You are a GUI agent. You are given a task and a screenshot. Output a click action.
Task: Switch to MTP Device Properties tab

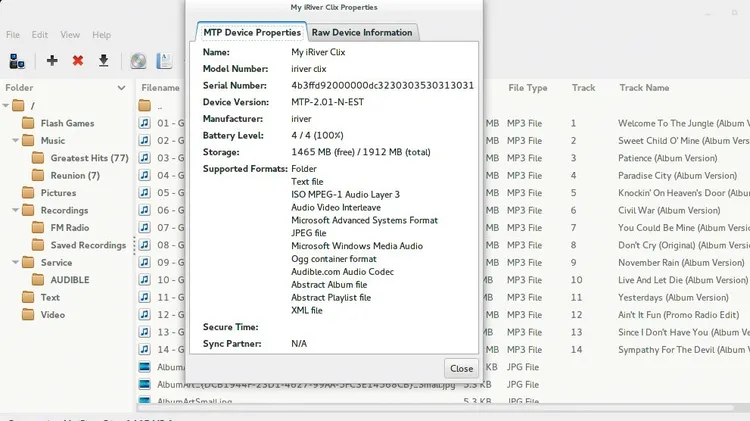point(252,32)
